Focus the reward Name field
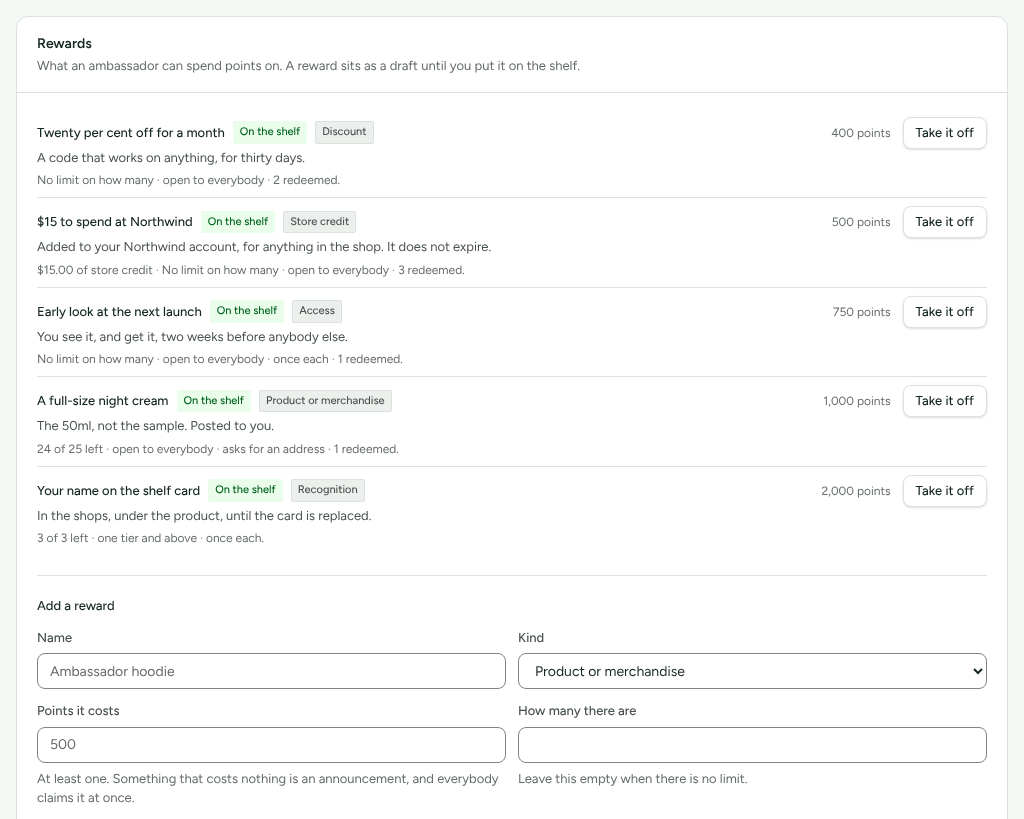 click(x=271, y=671)
